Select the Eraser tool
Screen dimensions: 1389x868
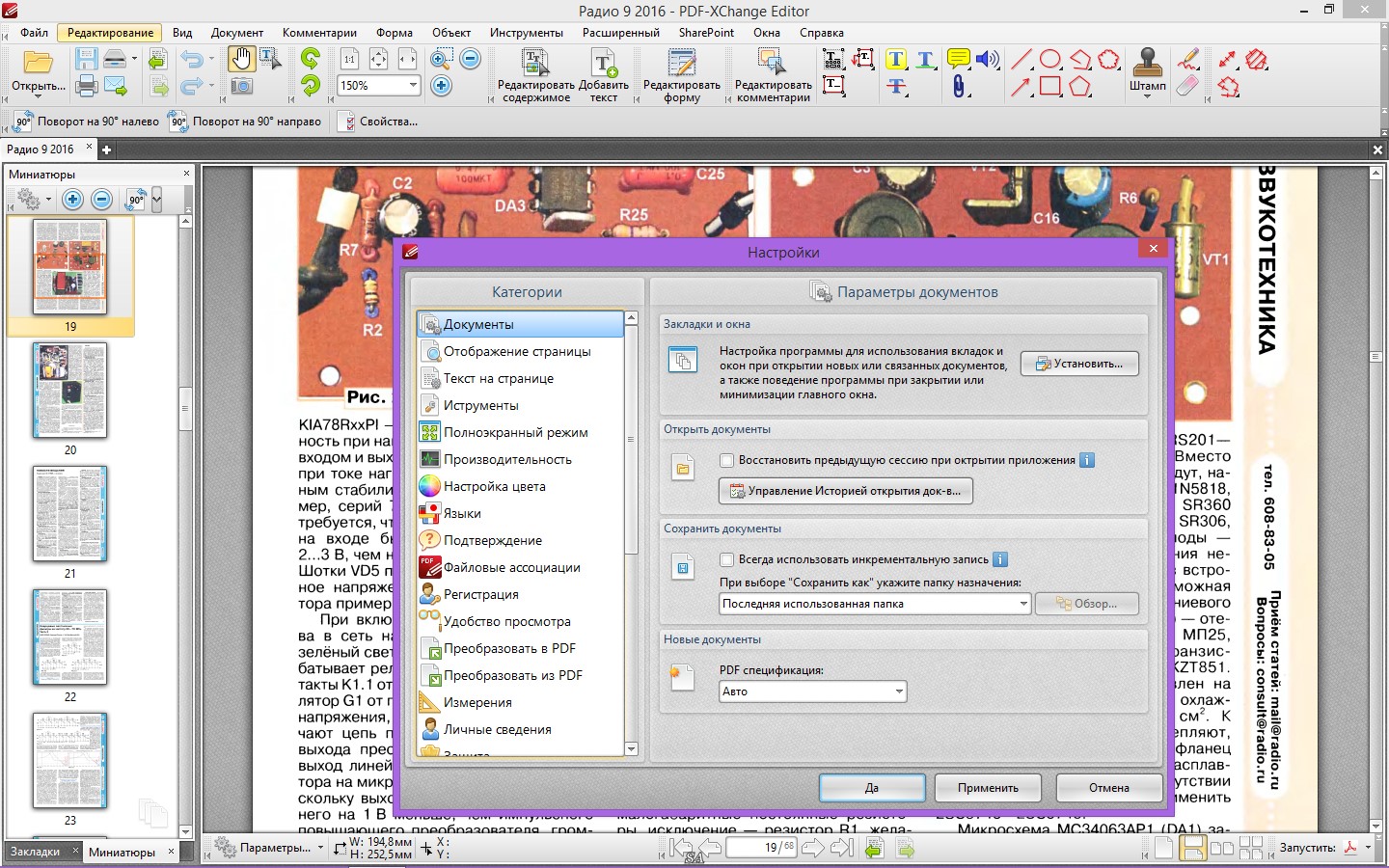(1188, 87)
